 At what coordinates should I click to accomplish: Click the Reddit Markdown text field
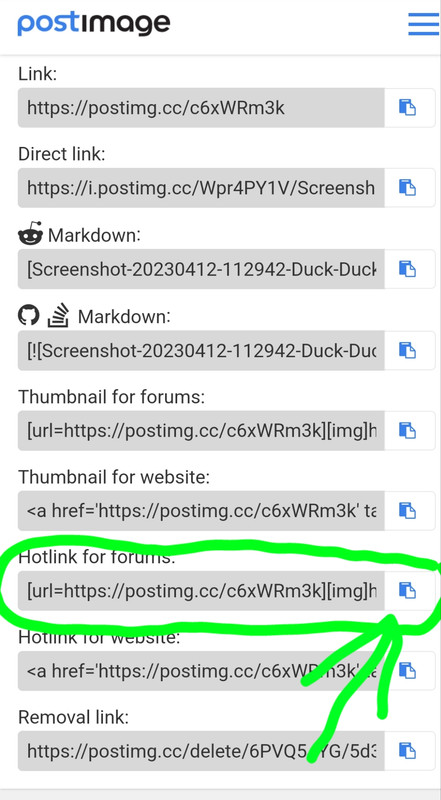pos(201,269)
